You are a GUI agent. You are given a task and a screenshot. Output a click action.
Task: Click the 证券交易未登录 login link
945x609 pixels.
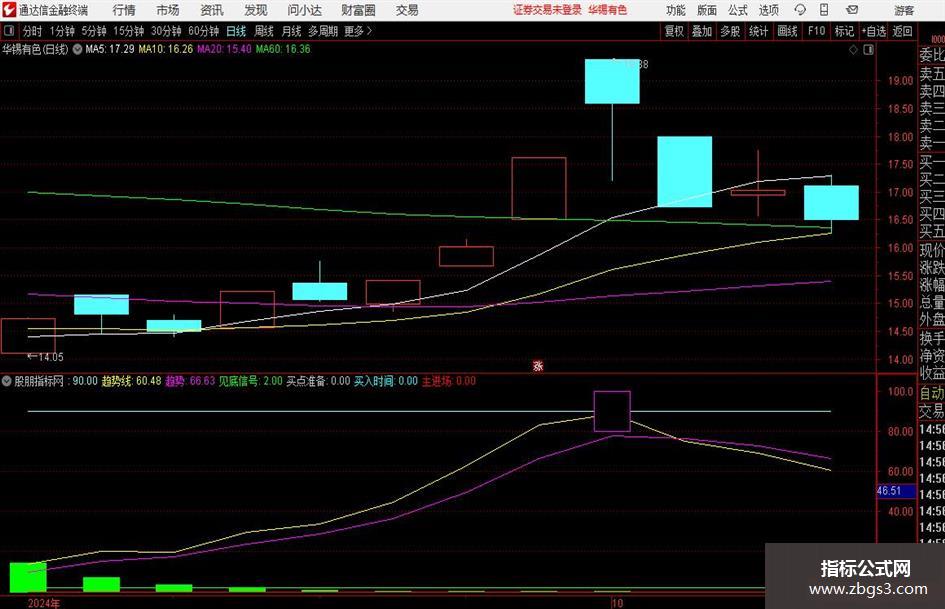(547, 10)
